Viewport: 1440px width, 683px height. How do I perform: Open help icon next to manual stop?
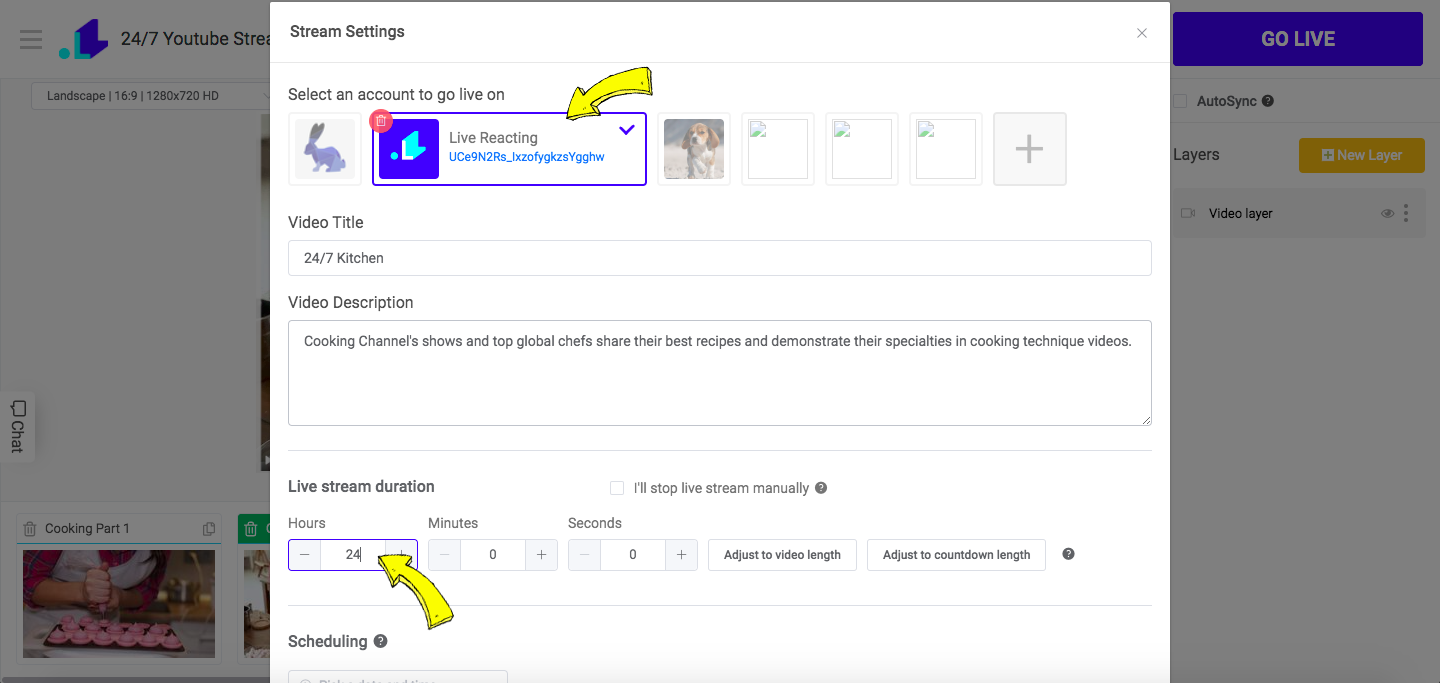(x=821, y=488)
